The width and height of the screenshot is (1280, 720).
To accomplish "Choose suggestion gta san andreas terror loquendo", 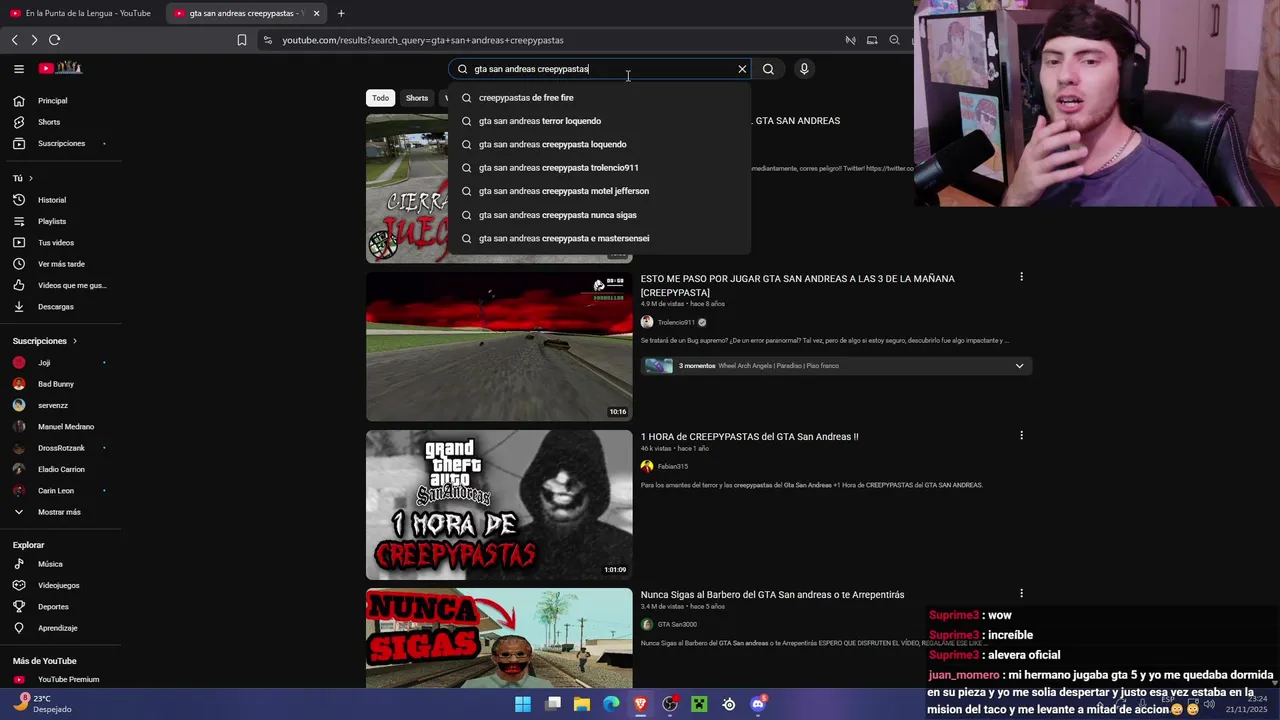I will tap(600, 121).
